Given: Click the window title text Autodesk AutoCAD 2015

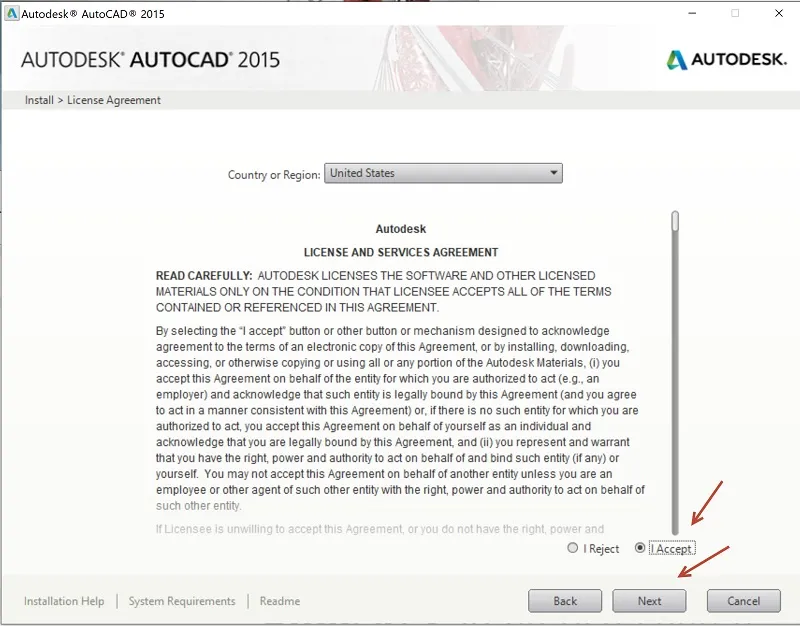Looking at the screenshot, I should coord(96,13).
